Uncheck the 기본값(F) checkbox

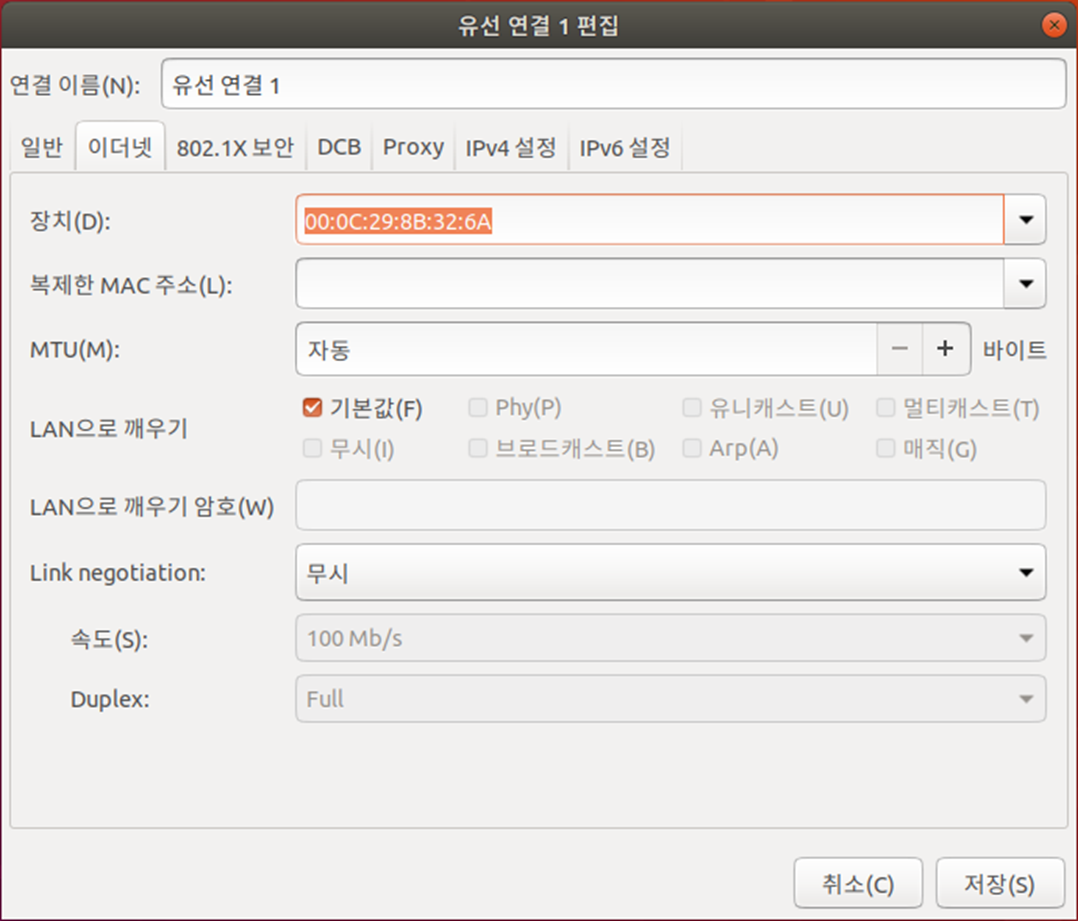coord(312,408)
